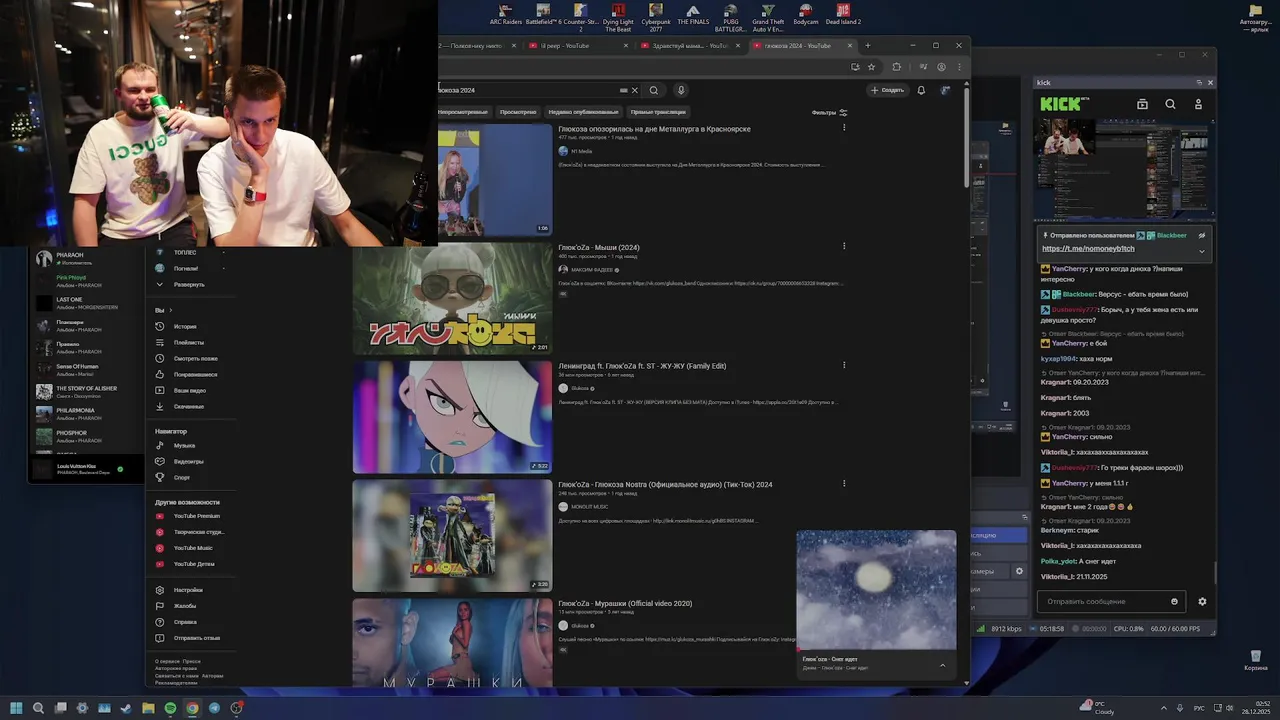This screenshot has width=1280, height=720.
Task: Start voice search with microphone icon
Action: coord(681,90)
